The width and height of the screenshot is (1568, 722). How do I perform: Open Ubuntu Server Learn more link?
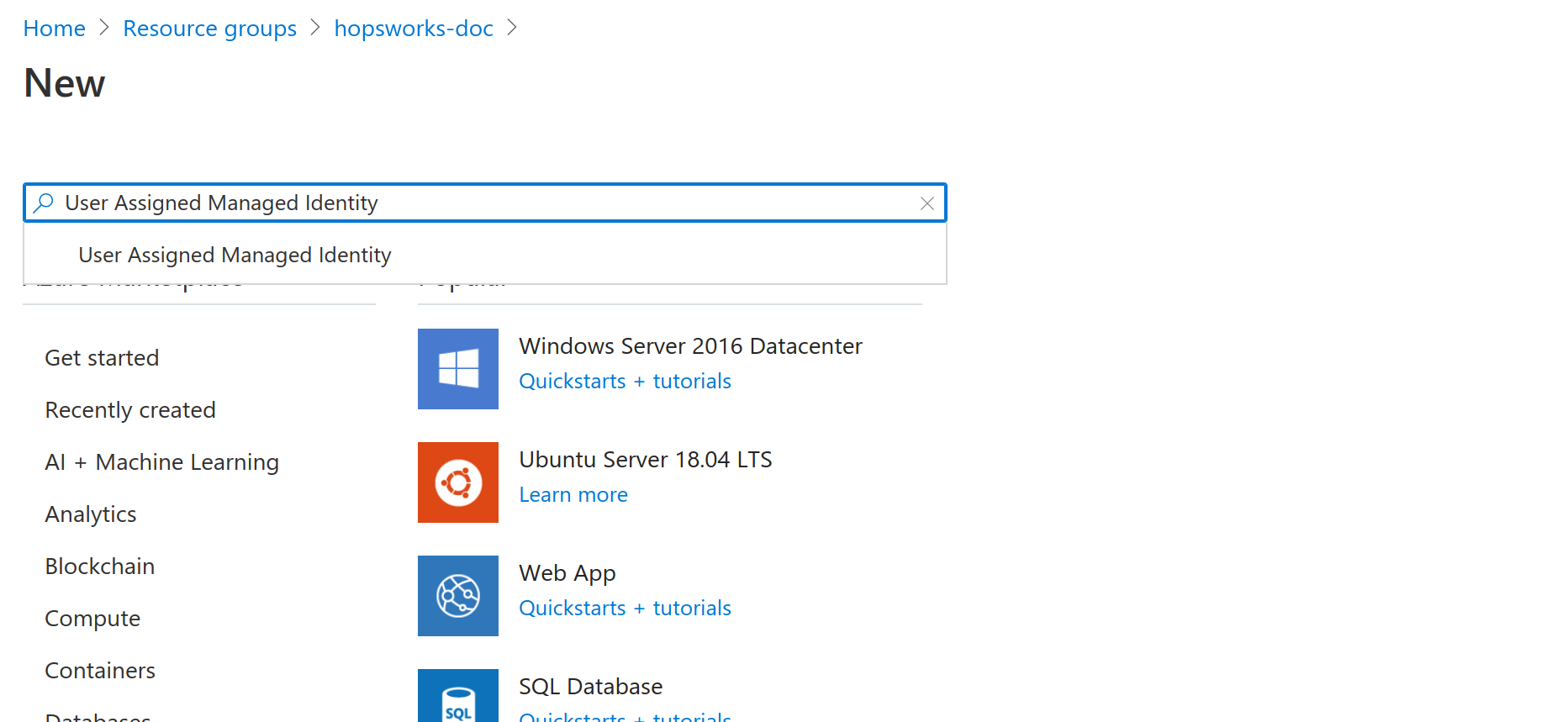(573, 495)
